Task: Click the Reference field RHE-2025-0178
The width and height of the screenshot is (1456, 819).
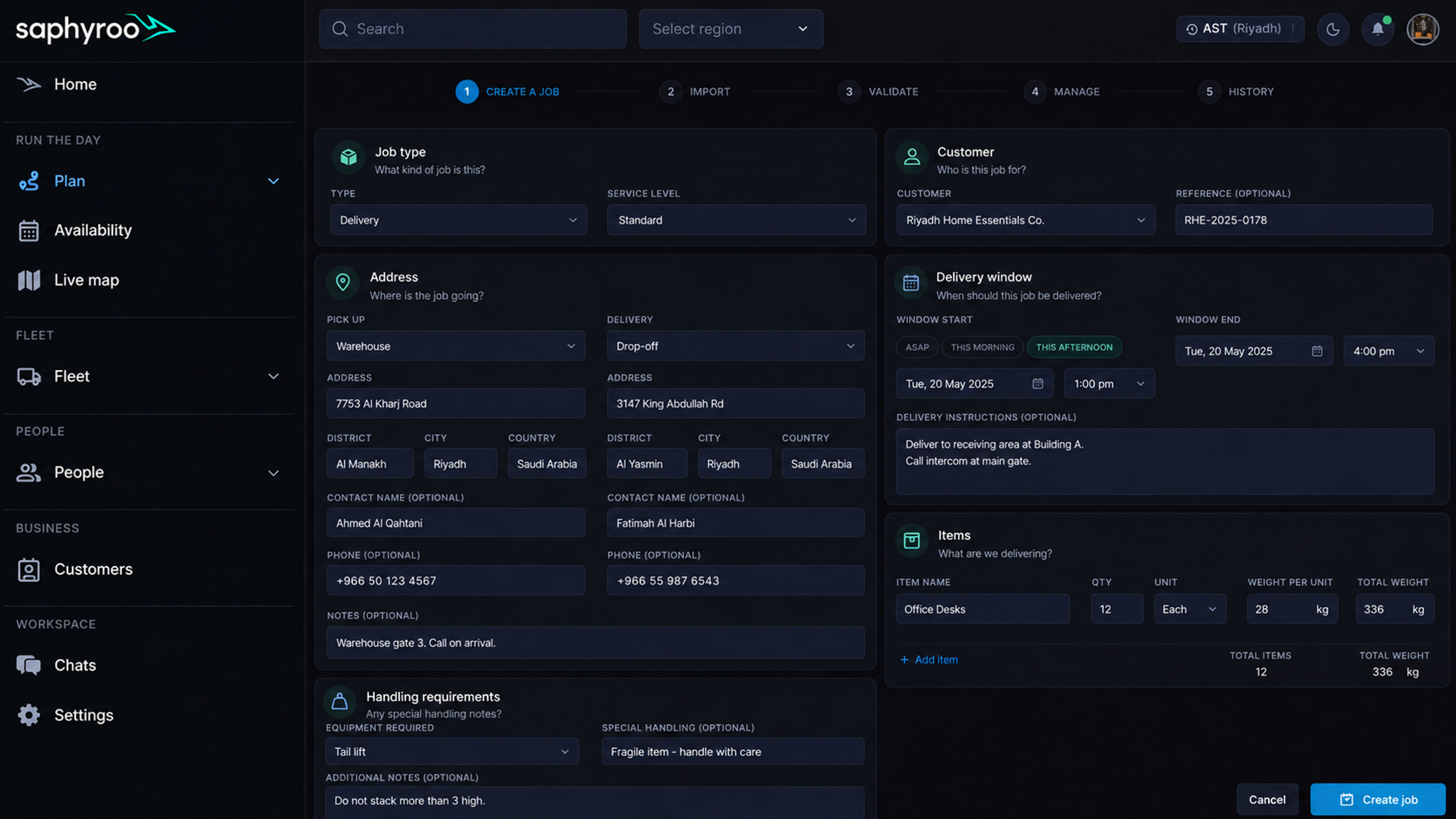Action: tap(1304, 220)
